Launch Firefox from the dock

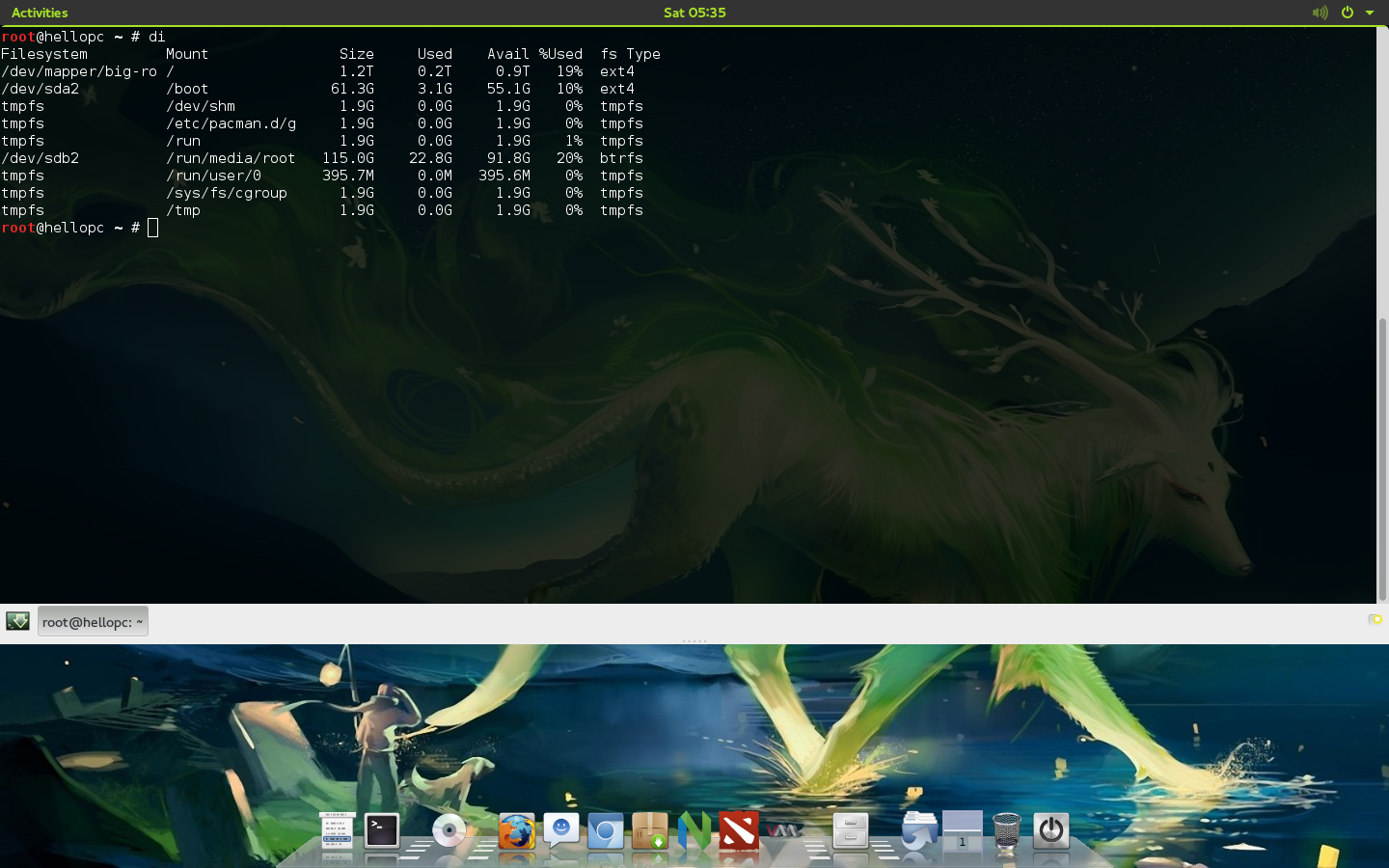[516, 831]
